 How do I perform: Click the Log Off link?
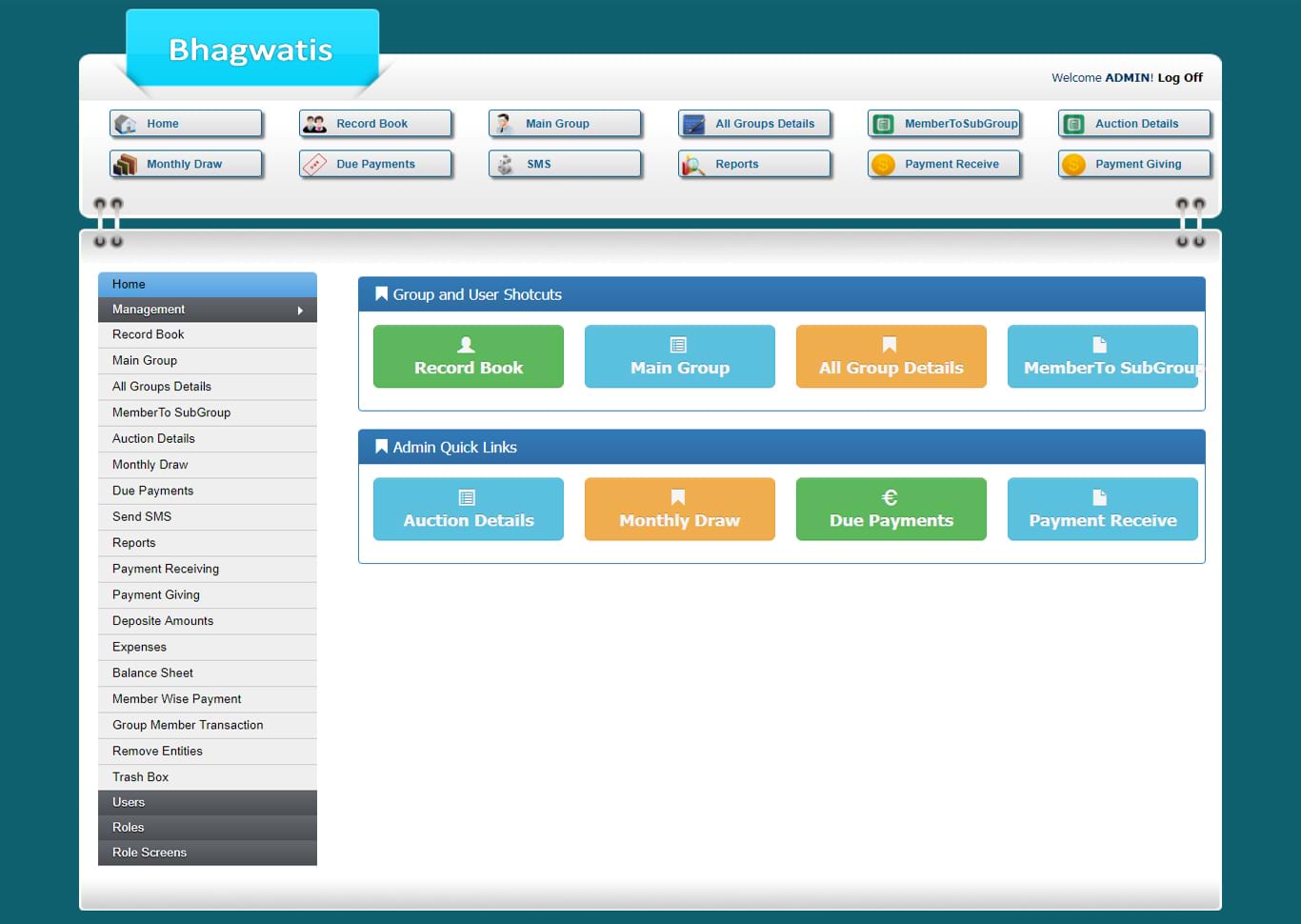1180,78
